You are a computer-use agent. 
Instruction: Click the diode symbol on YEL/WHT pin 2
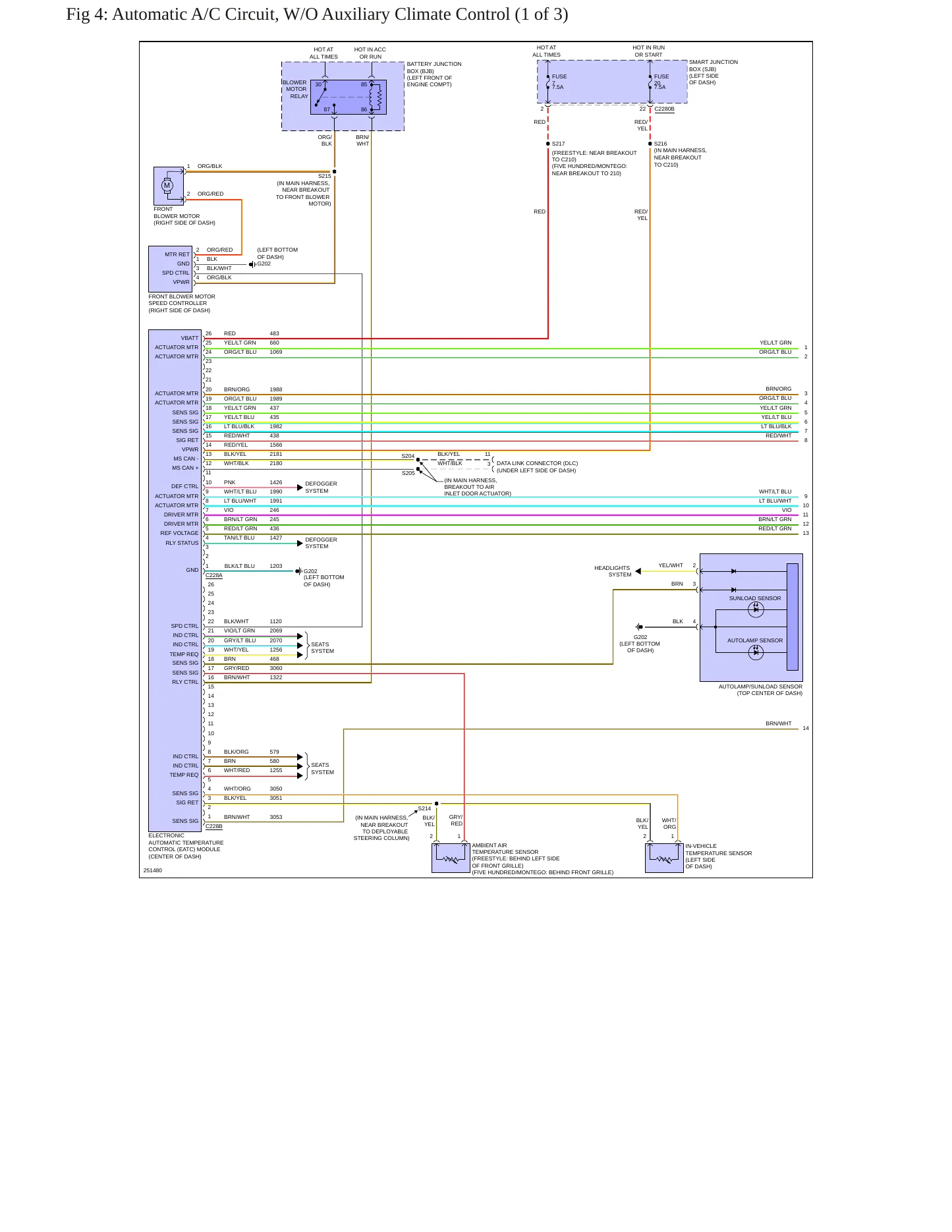coord(733,571)
